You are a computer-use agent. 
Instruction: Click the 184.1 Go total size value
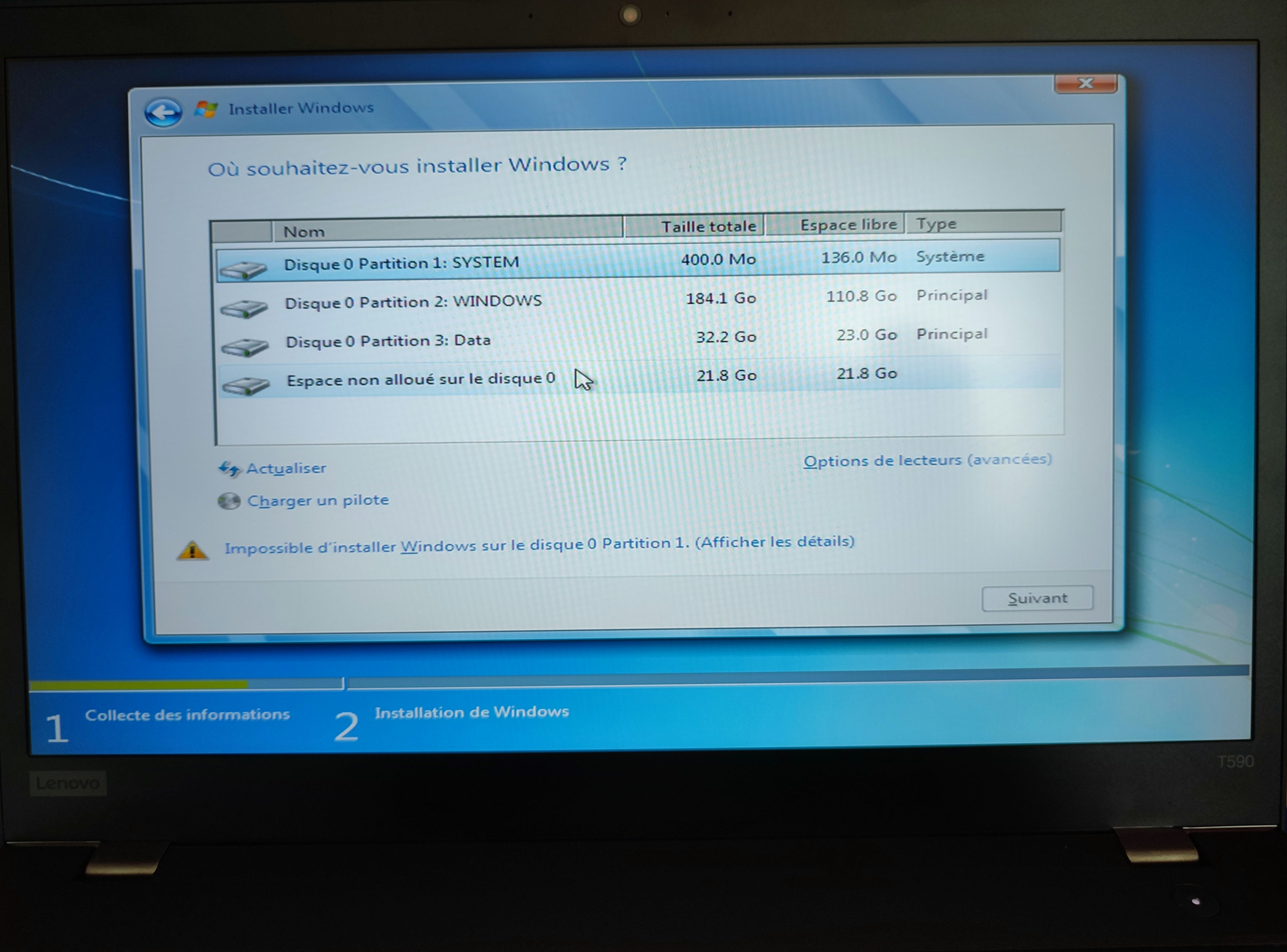pyautogui.click(x=720, y=298)
